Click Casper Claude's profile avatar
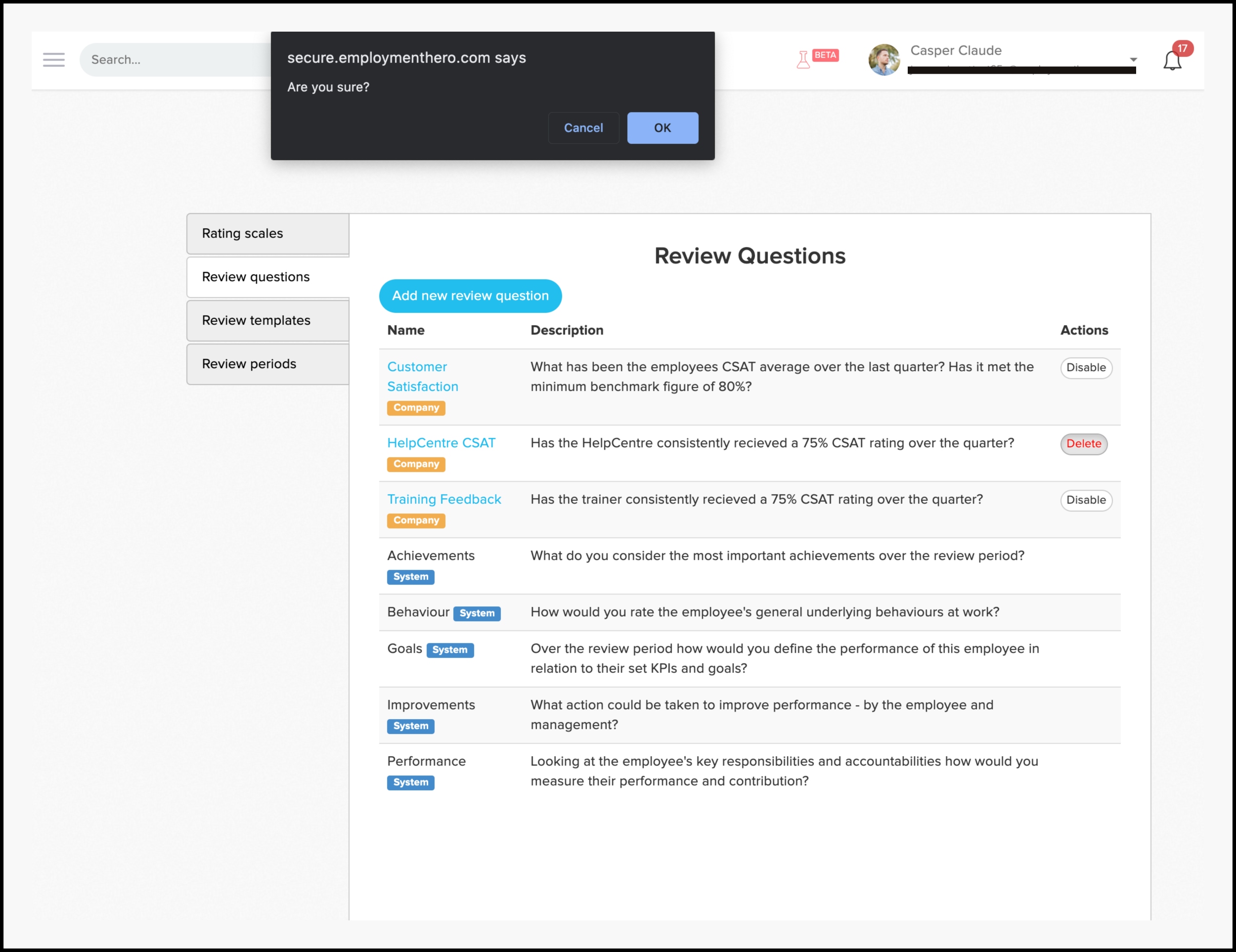Viewport: 1236px width, 952px height. coord(883,59)
